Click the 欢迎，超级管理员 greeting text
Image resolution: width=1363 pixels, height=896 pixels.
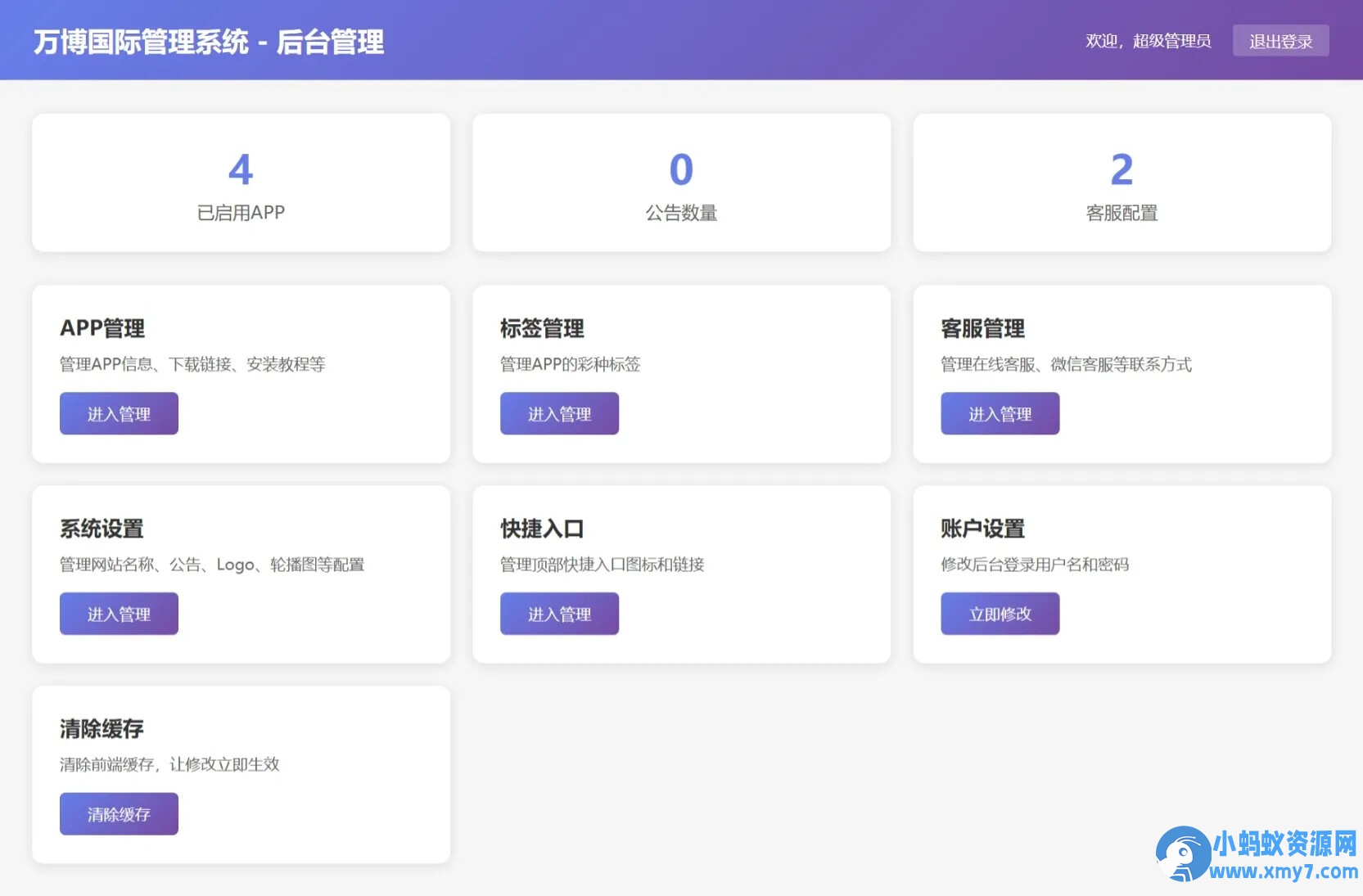click(1148, 41)
